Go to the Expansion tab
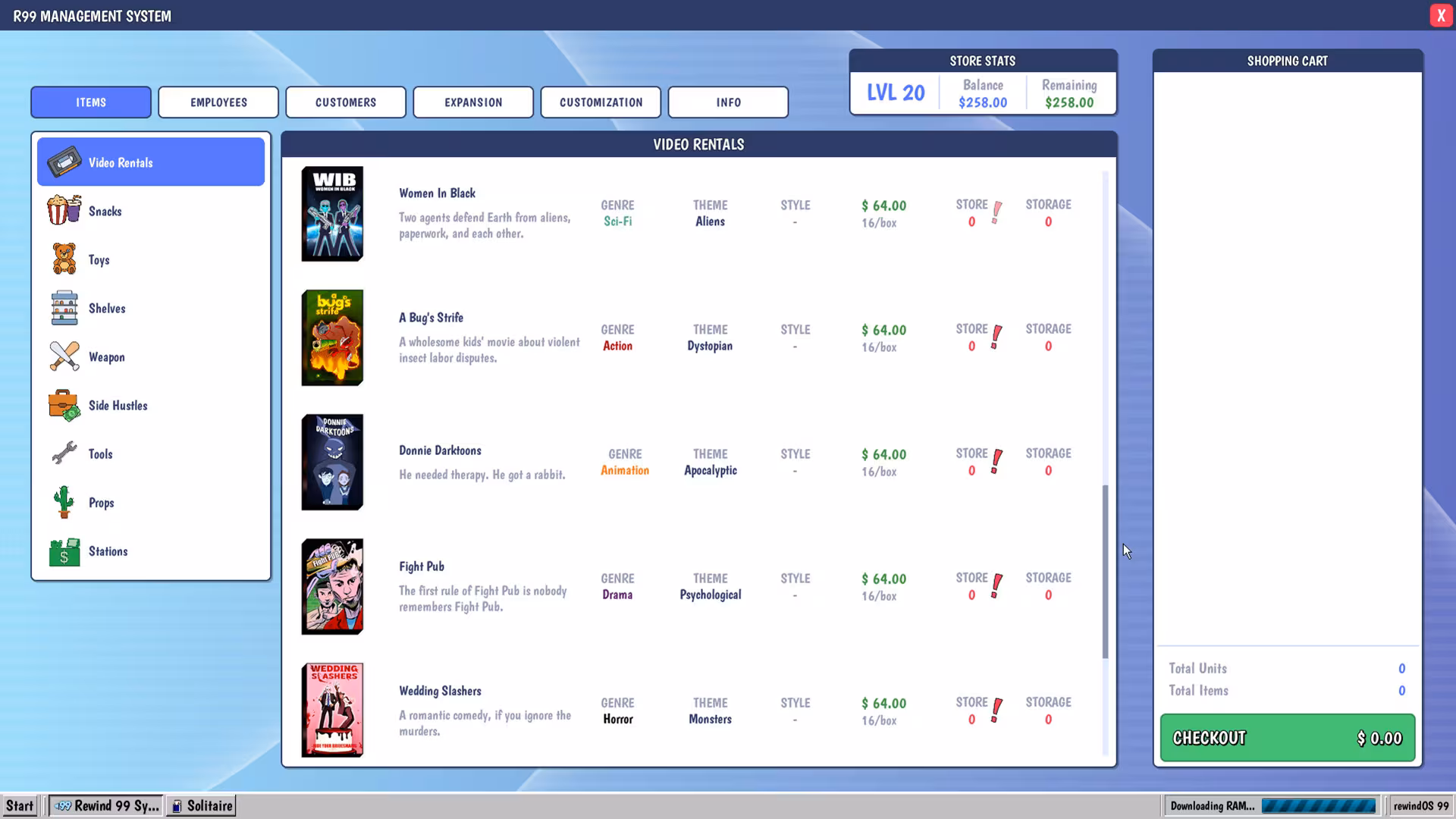1456x819 pixels. click(473, 102)
